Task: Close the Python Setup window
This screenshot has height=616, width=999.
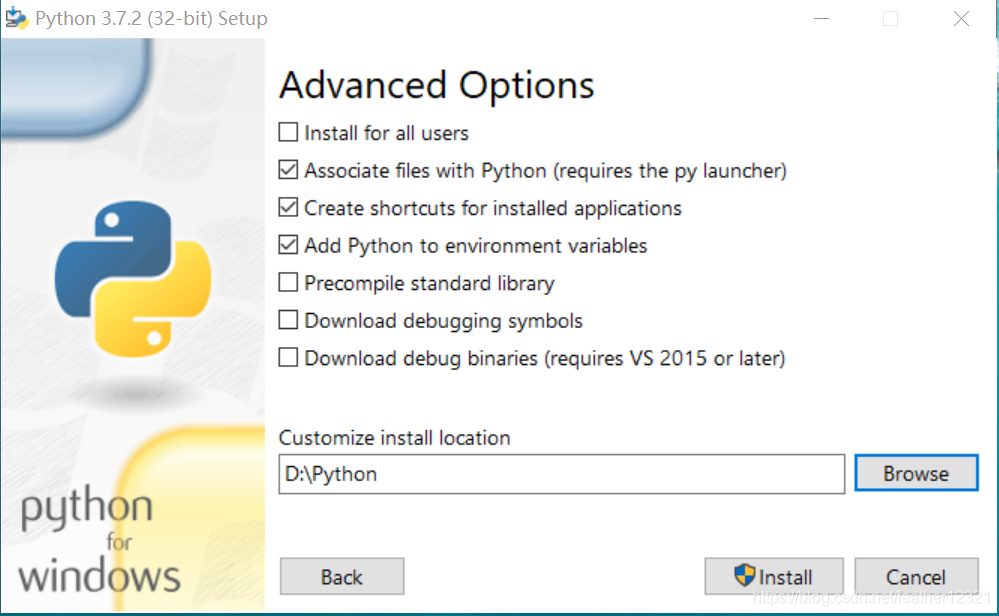Action: point(961,18)
